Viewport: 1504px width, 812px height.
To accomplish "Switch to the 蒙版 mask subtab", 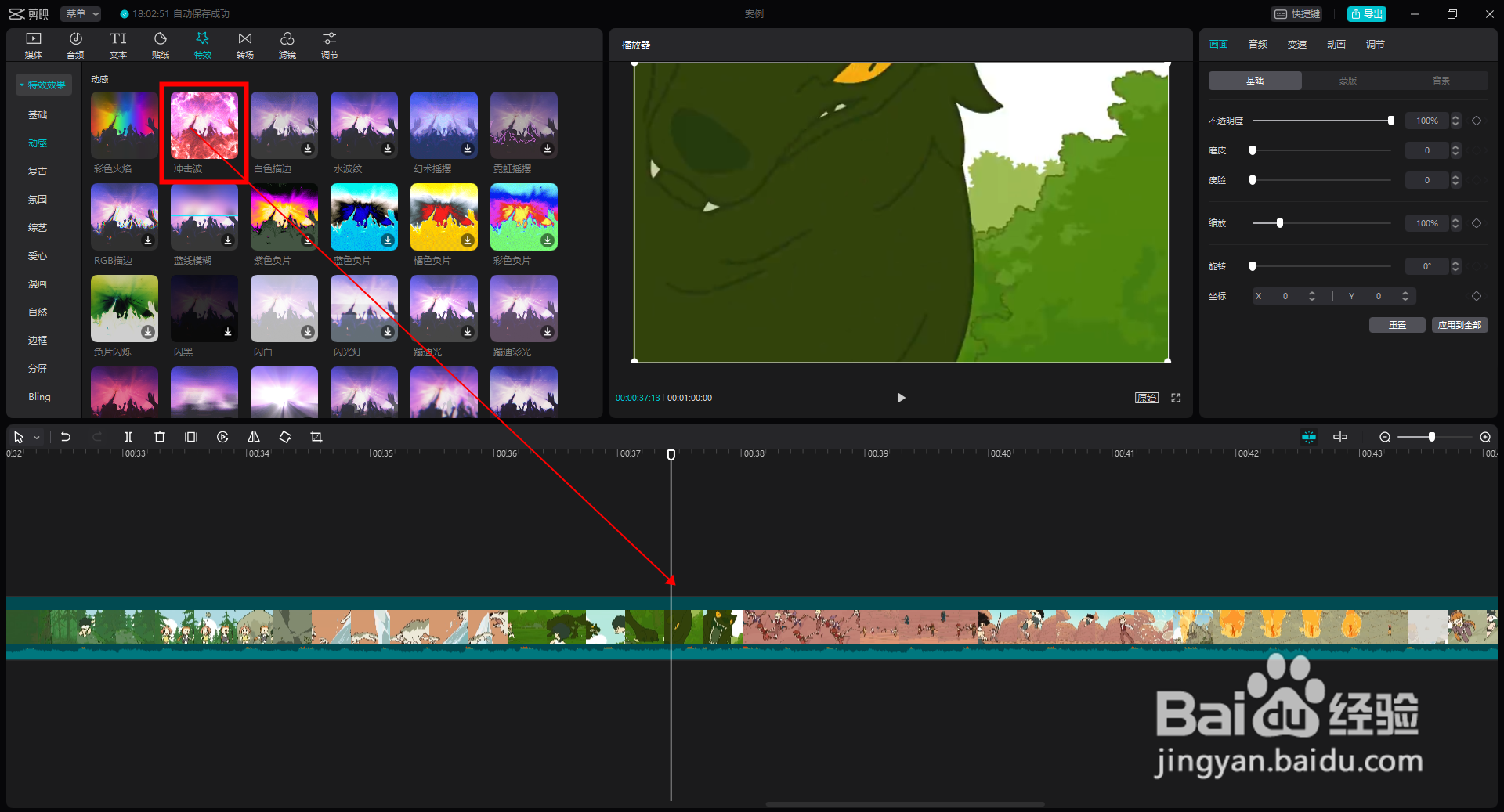I will pyautogui.click(x=1348, y=81).
